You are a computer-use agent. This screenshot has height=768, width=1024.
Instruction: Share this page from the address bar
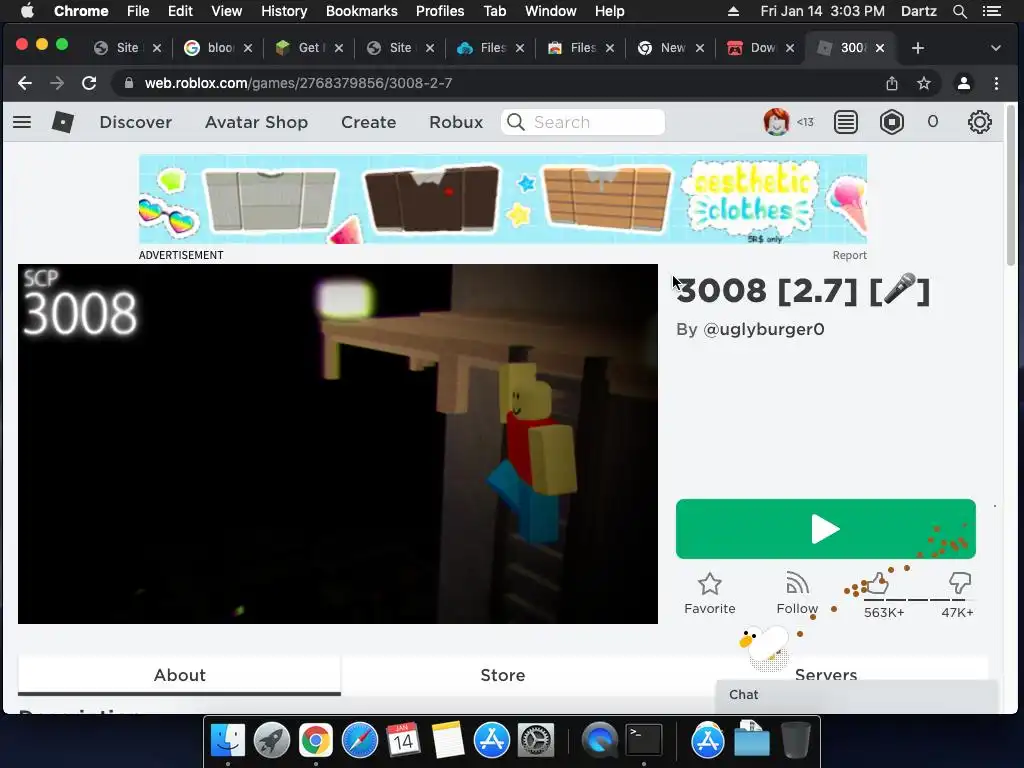click(x=891, y=83)
